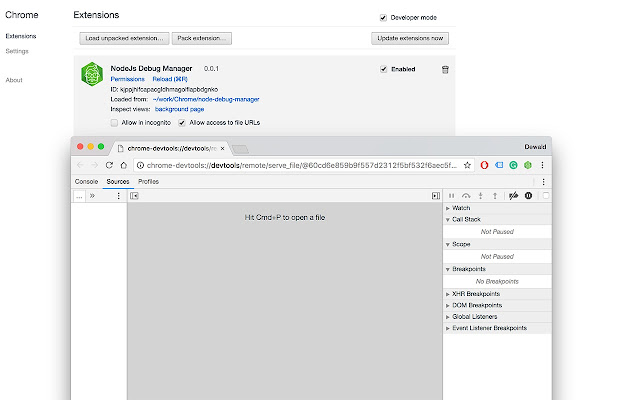This screenshot has width=640, height=400.
Task: Click the Dewald profile name
Action: point(535,147)
